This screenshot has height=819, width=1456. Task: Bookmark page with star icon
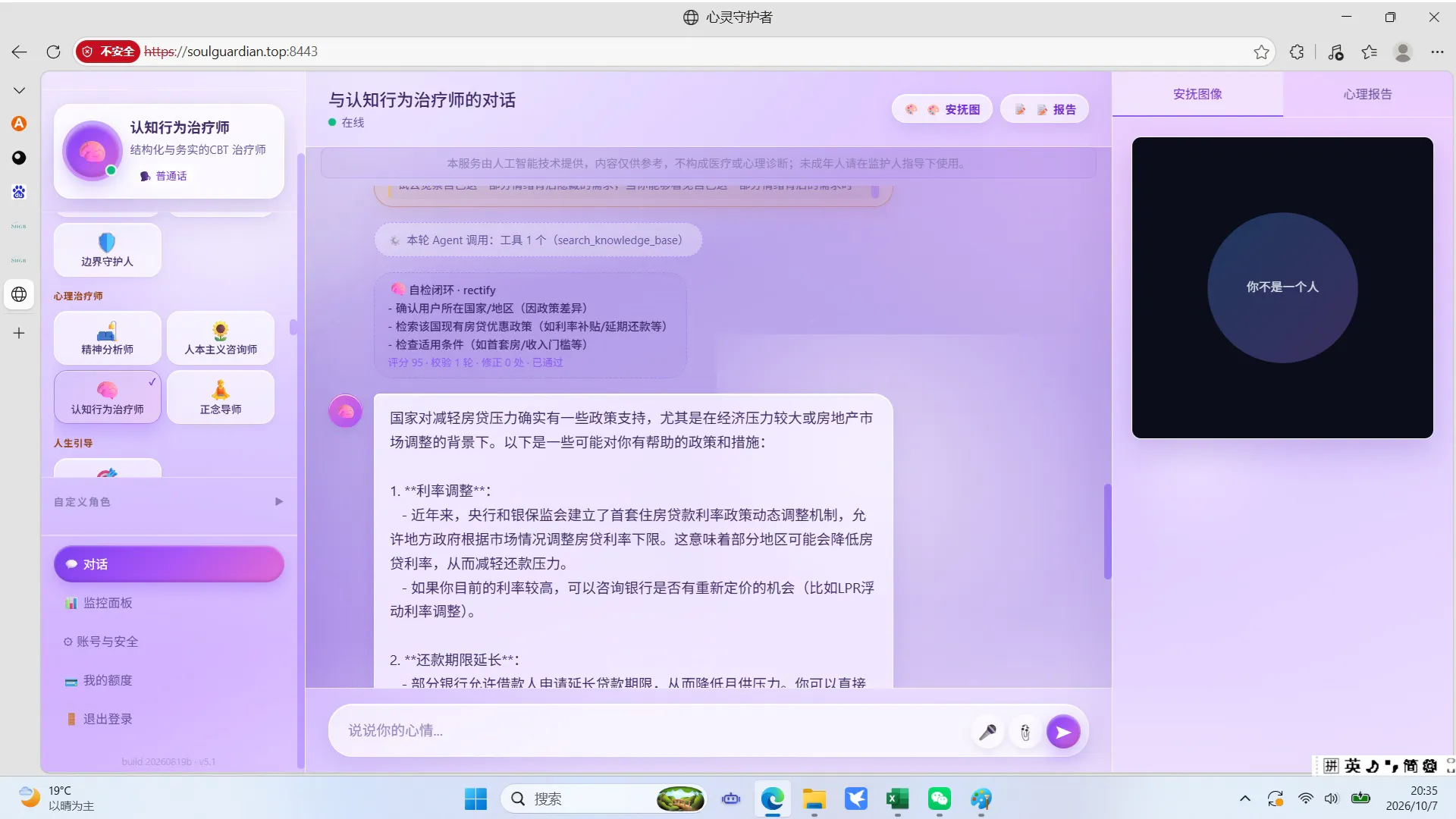click(x=1261, y=52)
